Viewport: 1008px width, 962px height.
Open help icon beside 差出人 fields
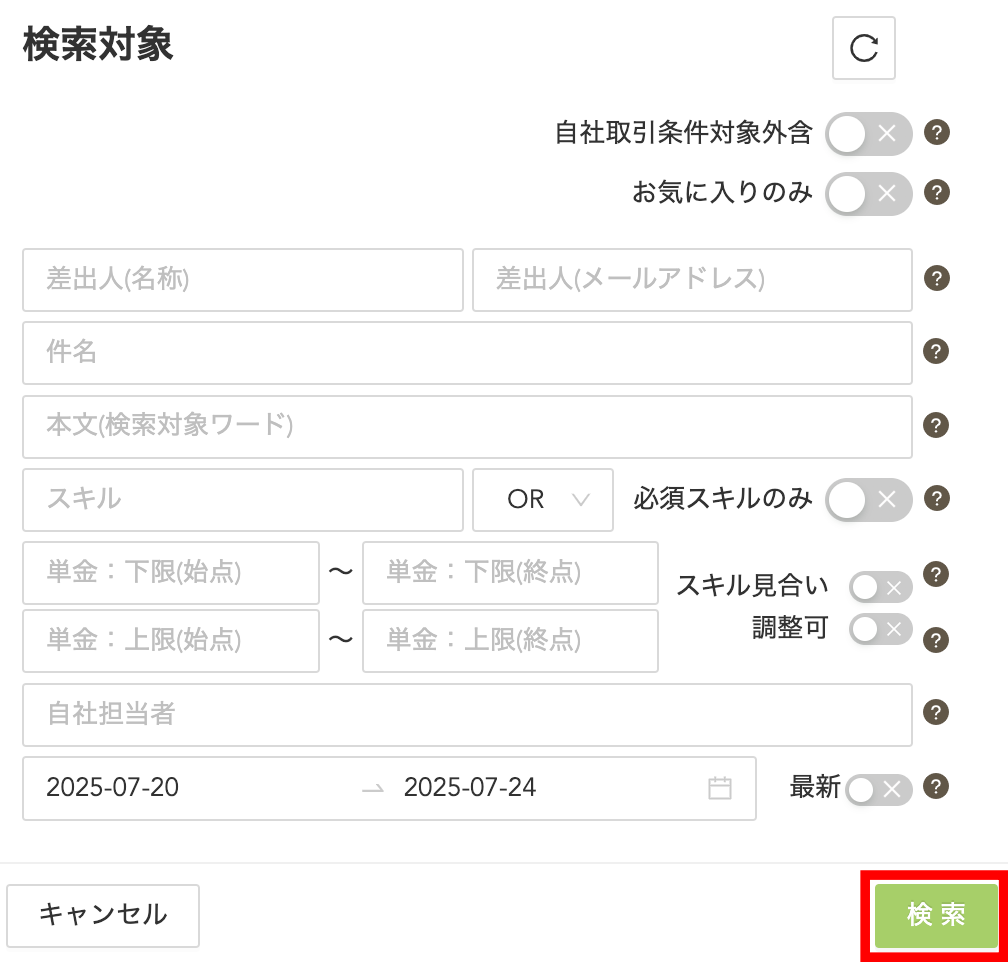(937, 278)
